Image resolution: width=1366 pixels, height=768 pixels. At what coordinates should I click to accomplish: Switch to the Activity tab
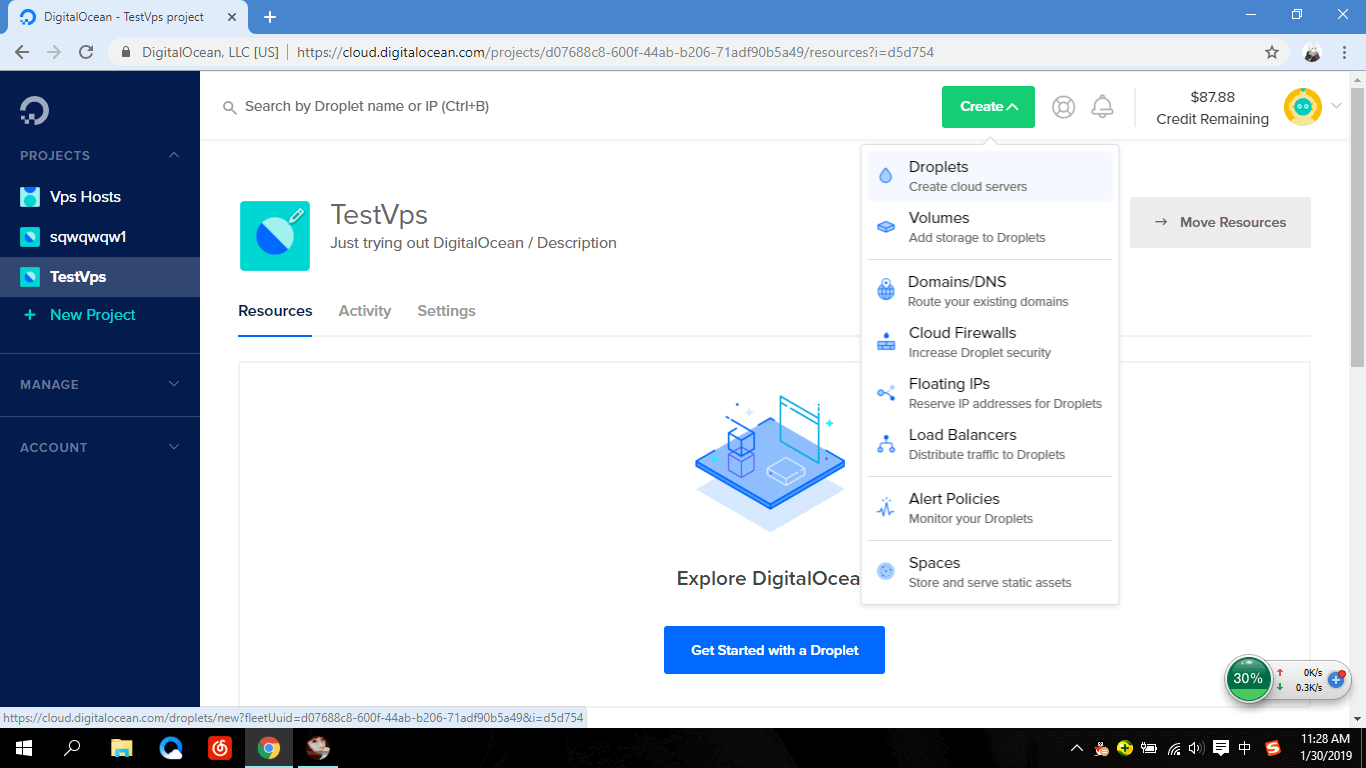tap(364, 311)
